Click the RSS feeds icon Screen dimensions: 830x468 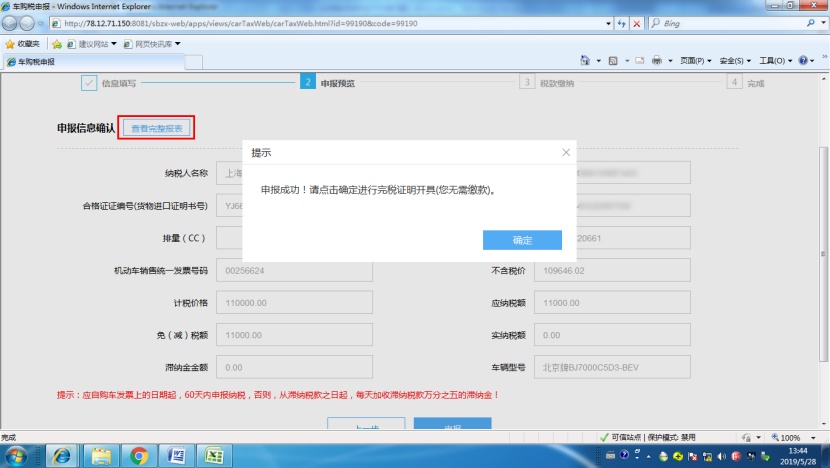(613, 61)
